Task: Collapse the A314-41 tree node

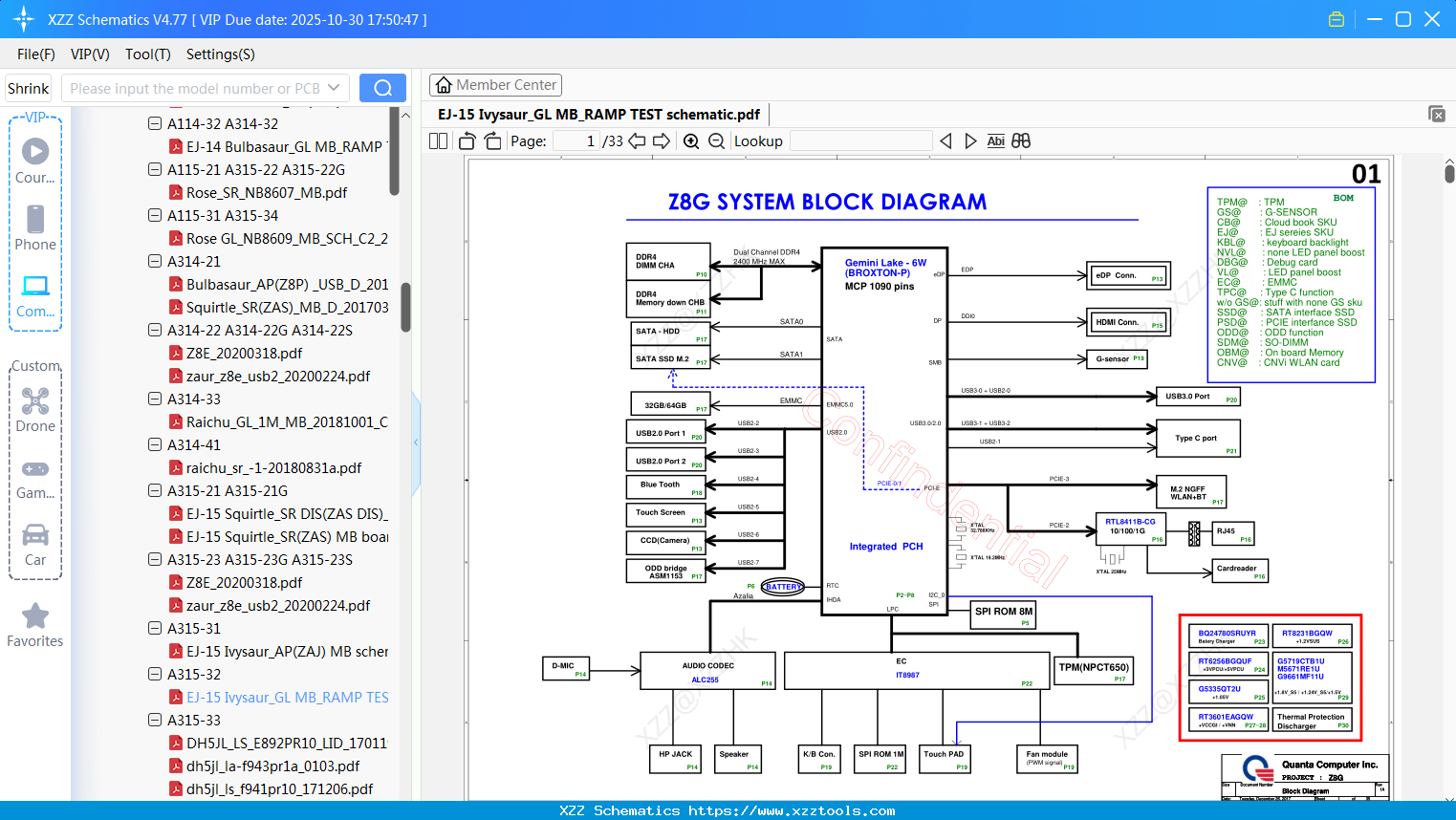Action: [x=155, y=444]
